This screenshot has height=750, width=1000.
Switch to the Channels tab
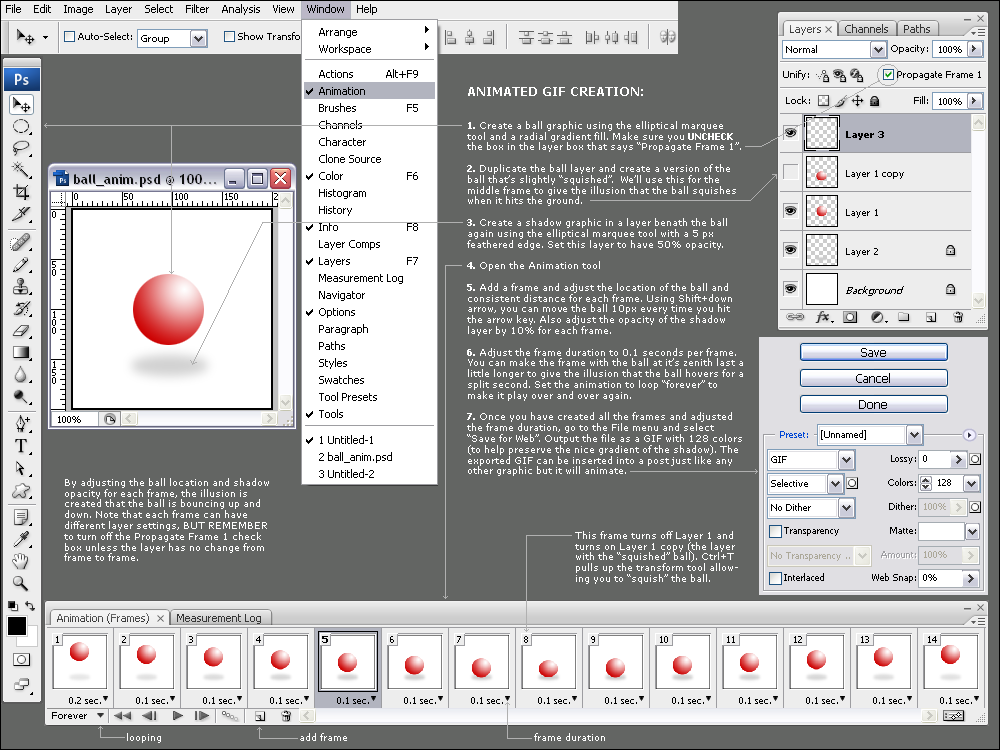(x=865, y=29)
